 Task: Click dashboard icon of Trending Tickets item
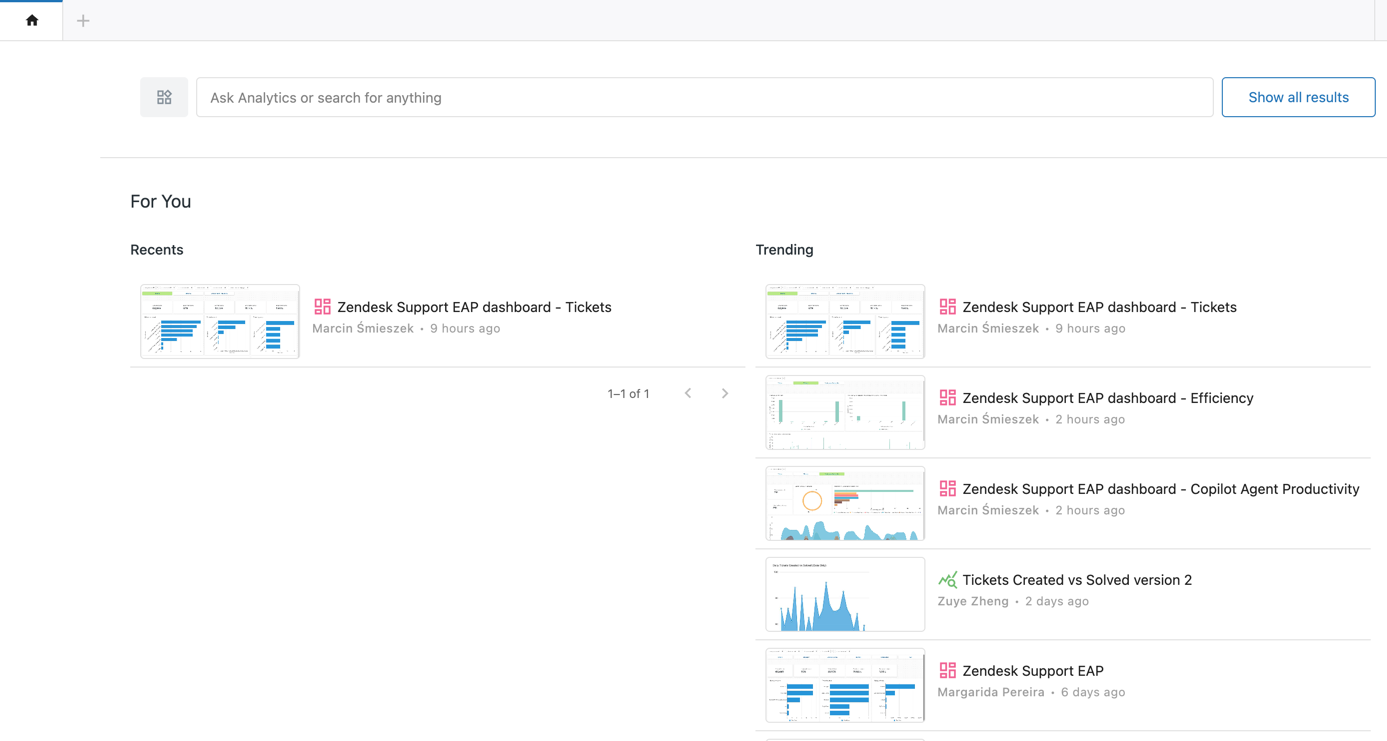click(x=947, y=307)
